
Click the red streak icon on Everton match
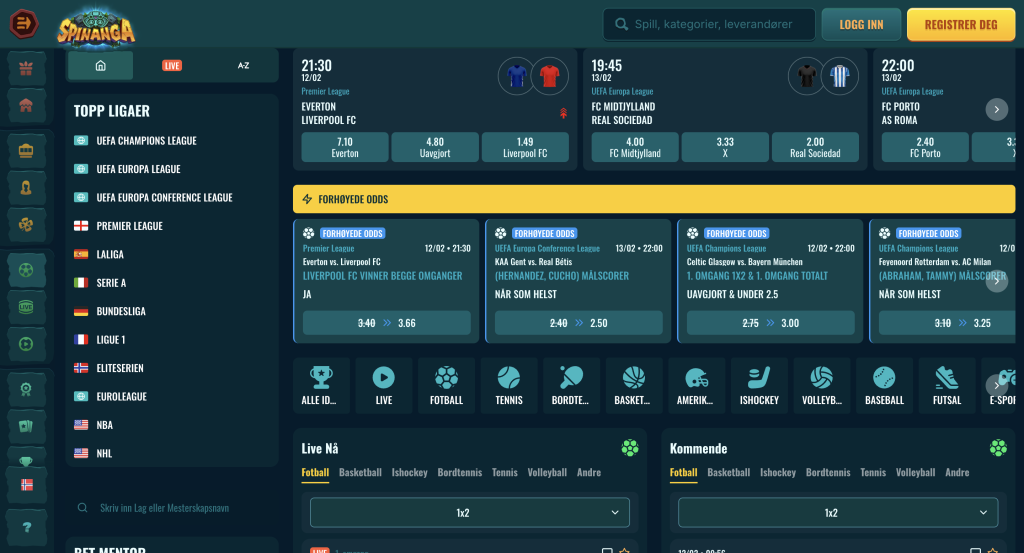click(563, 114)
